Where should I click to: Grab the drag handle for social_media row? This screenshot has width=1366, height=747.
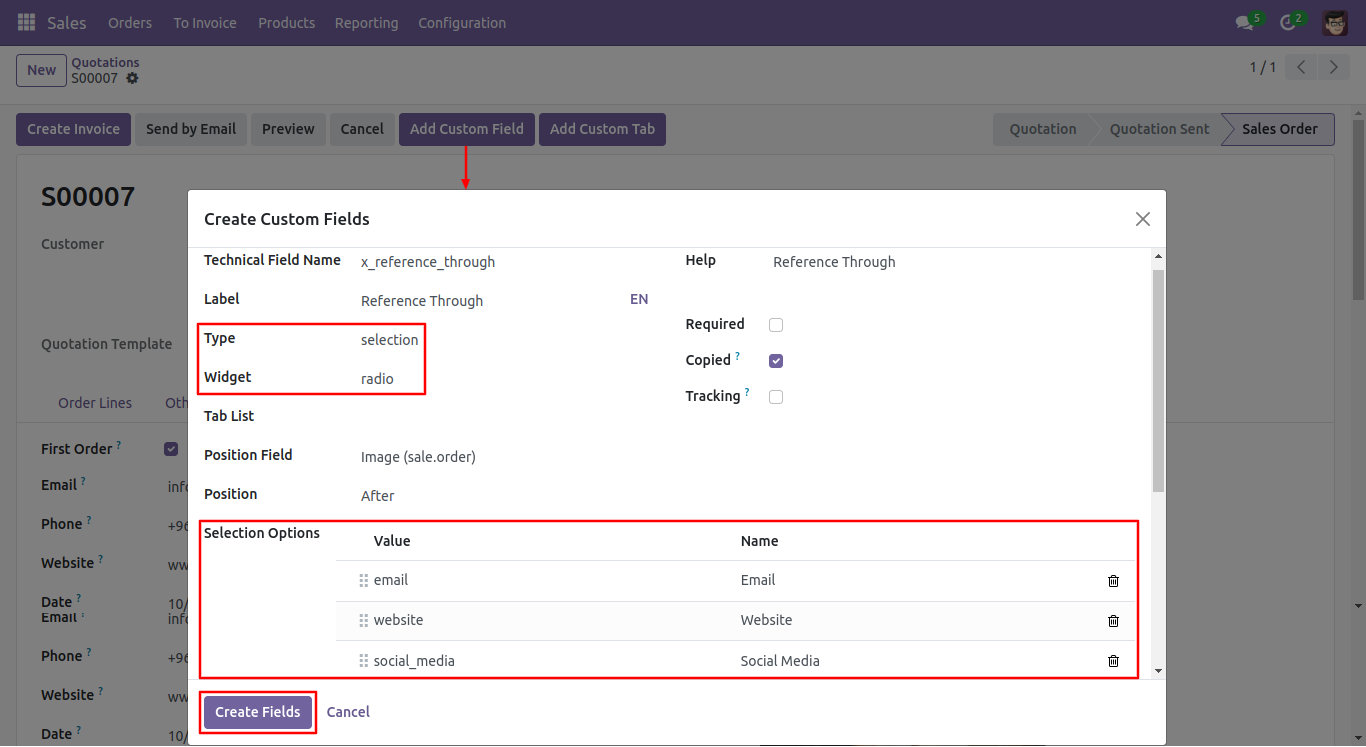coord(364,661)
